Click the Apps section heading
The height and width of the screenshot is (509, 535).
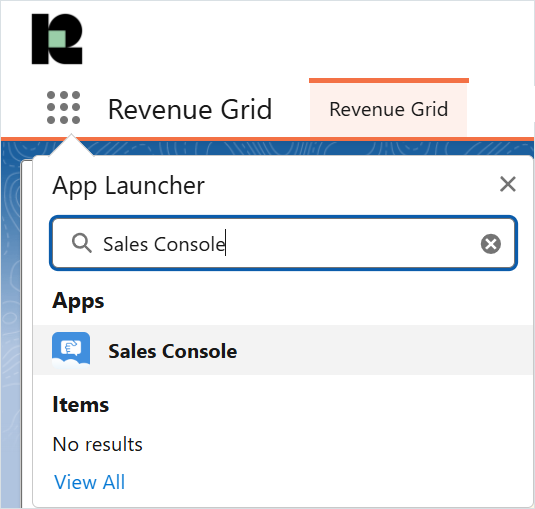click(x=78, y=301)
